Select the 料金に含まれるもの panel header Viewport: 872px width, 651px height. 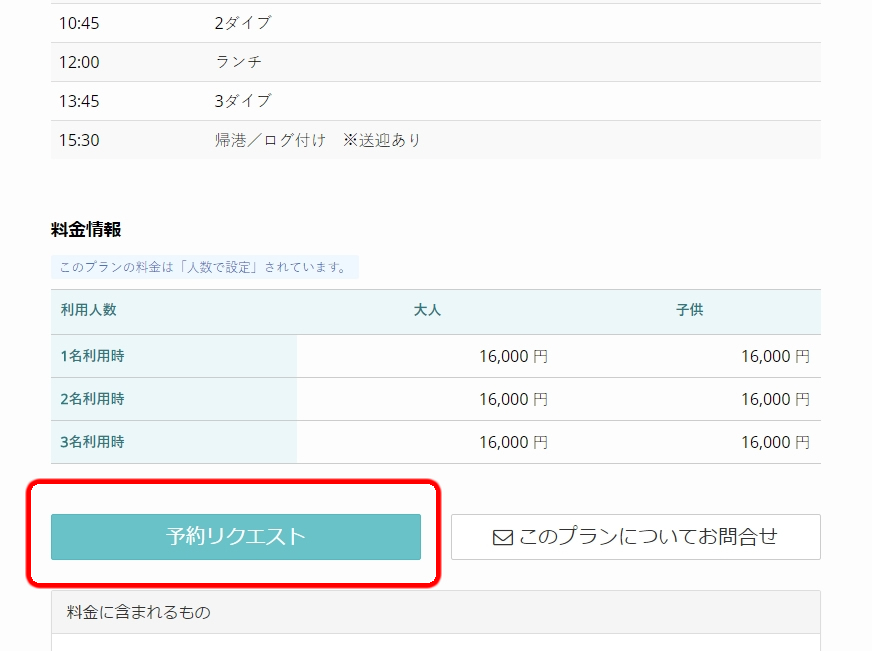tap(139, 612)
